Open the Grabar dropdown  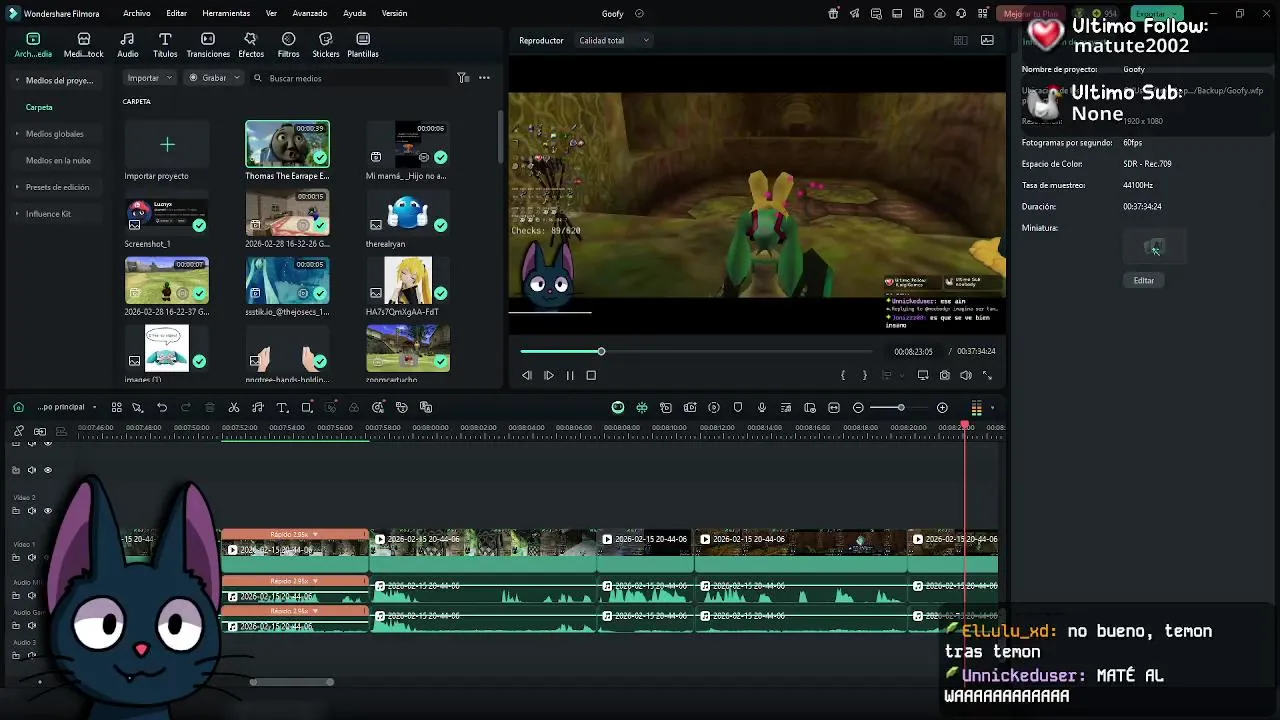coord(214,78)
